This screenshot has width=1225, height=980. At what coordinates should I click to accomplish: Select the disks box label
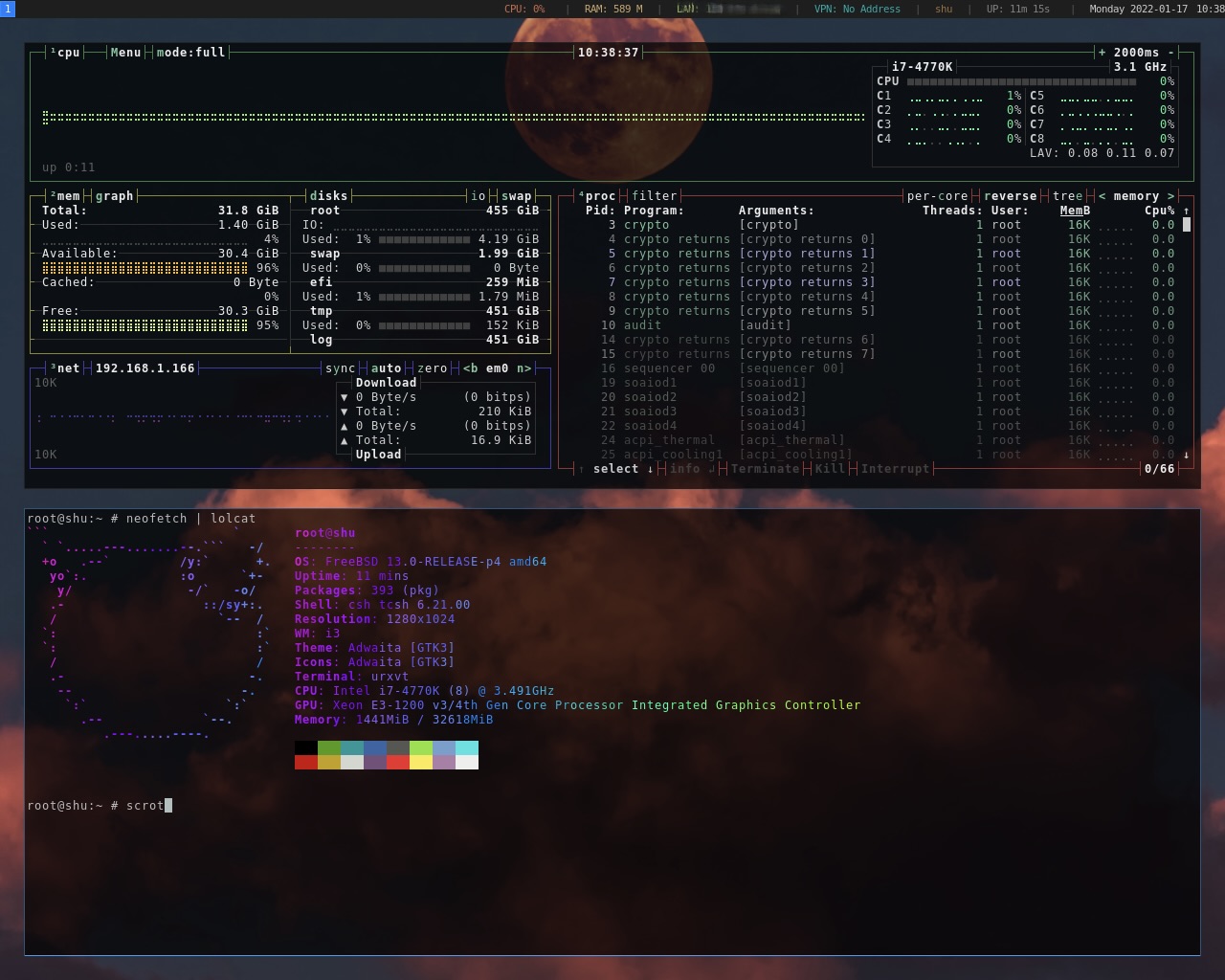pos(328,196)
